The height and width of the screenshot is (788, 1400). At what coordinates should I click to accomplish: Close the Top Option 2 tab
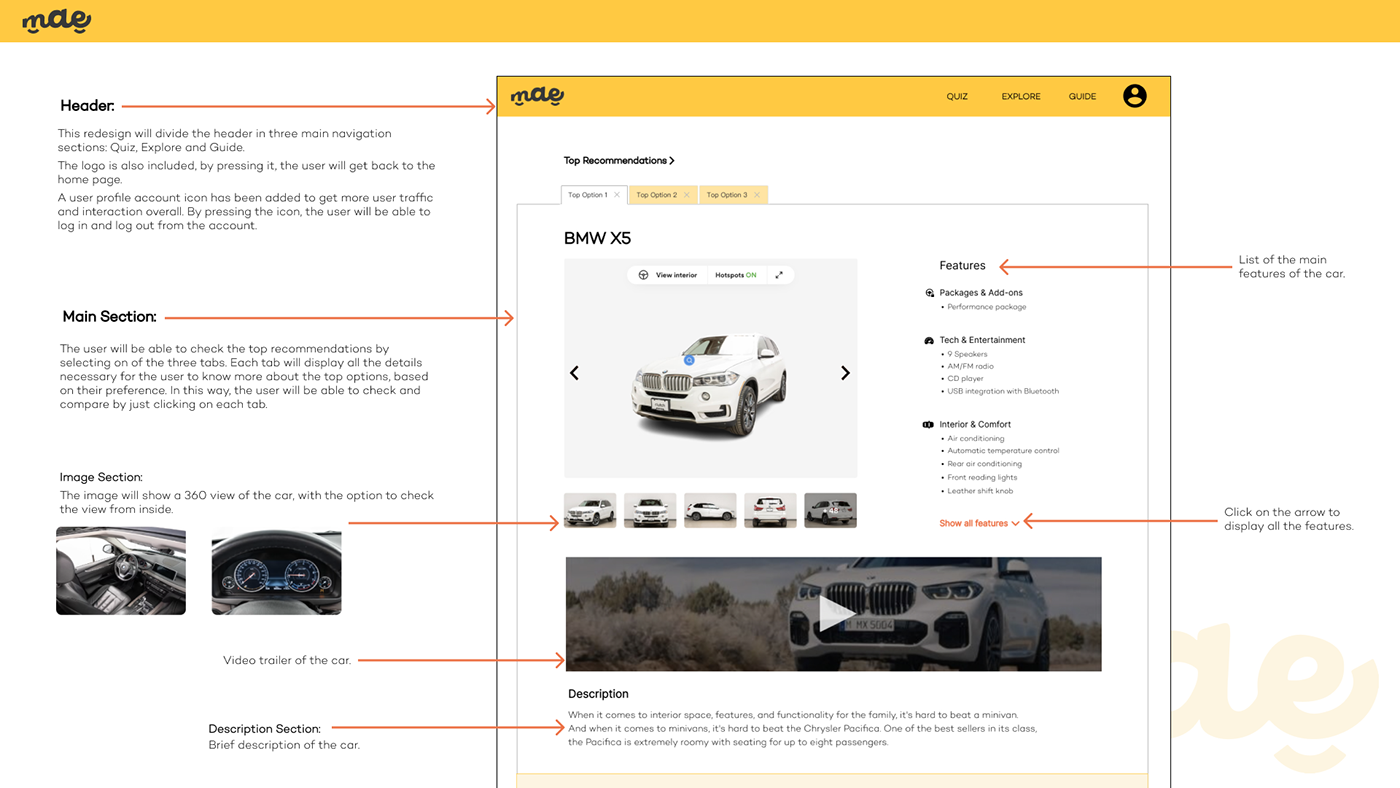coord(687,195)
